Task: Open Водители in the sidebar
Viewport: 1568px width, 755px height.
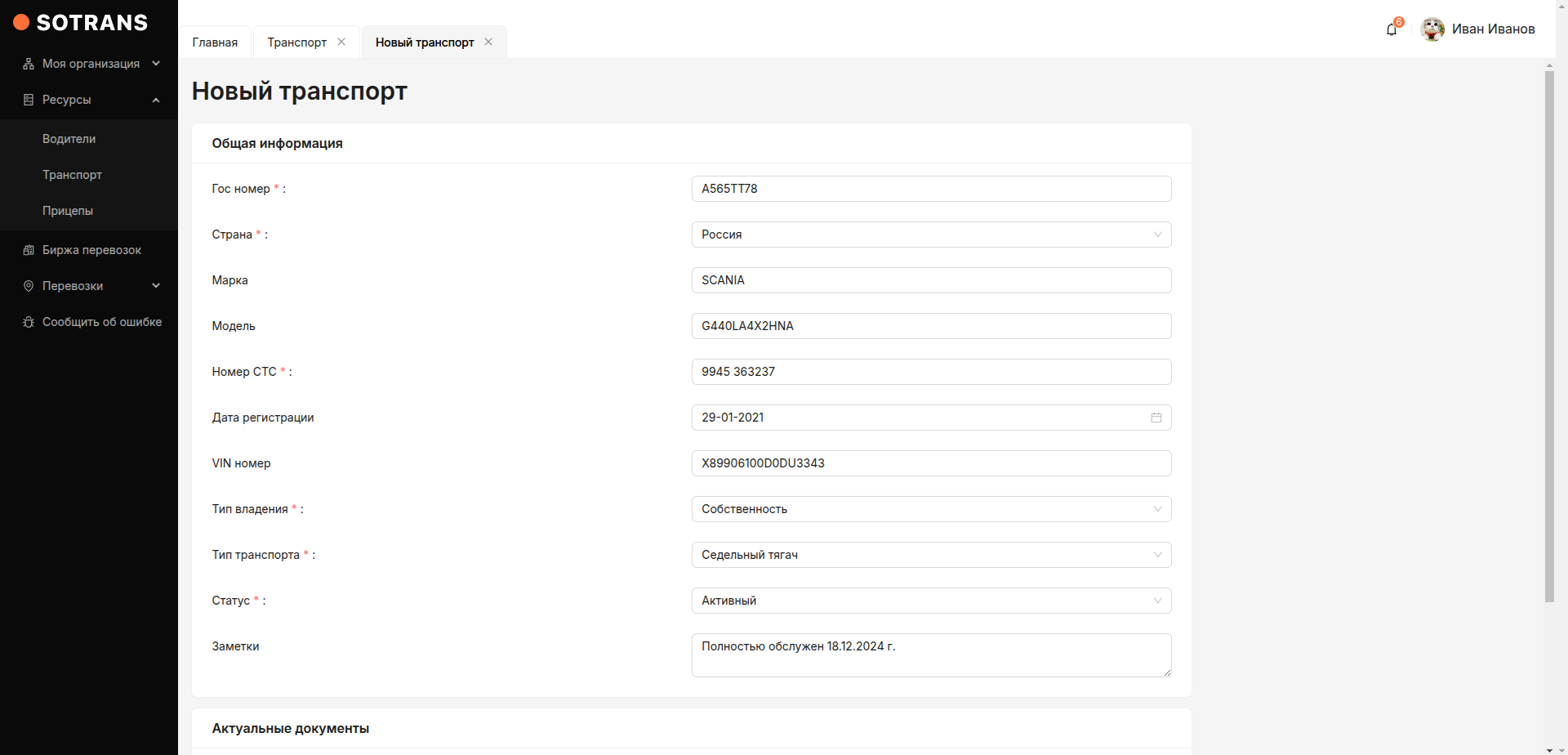Action: point(69,139)
